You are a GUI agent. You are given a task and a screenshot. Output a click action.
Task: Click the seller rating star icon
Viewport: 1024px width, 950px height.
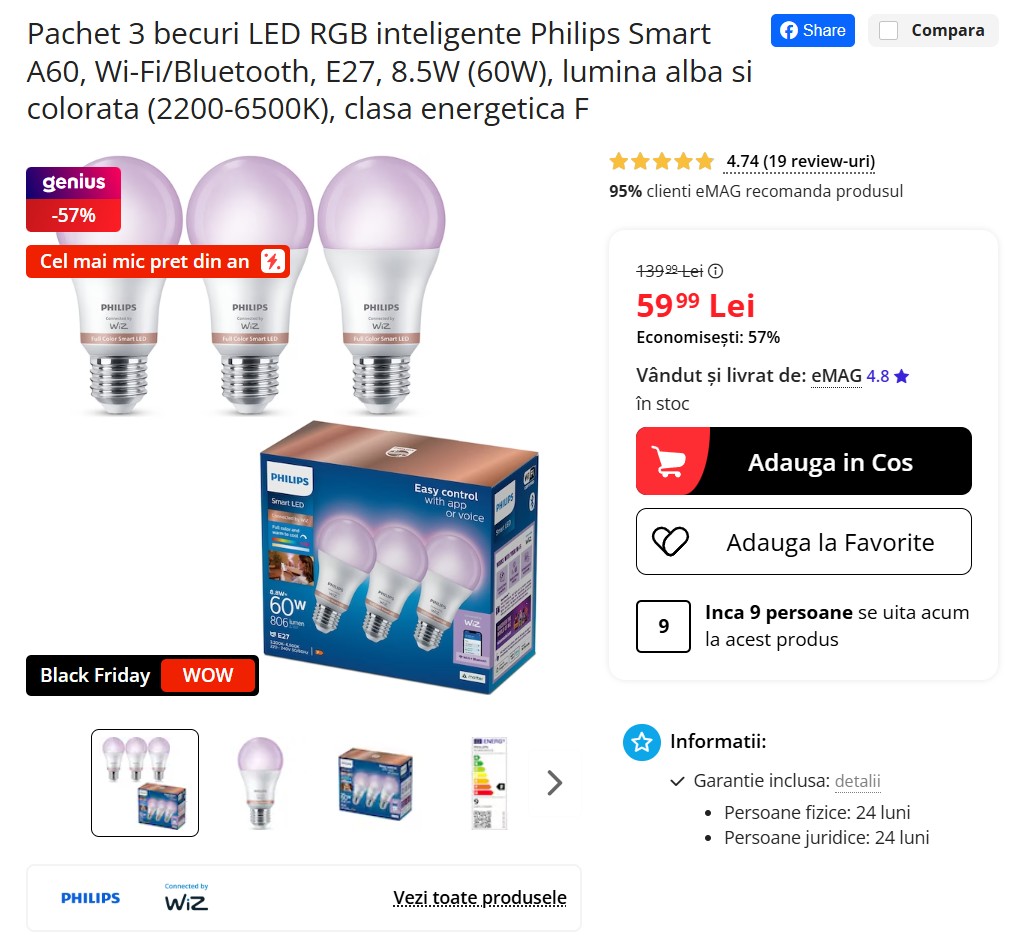tap(902, 376)
